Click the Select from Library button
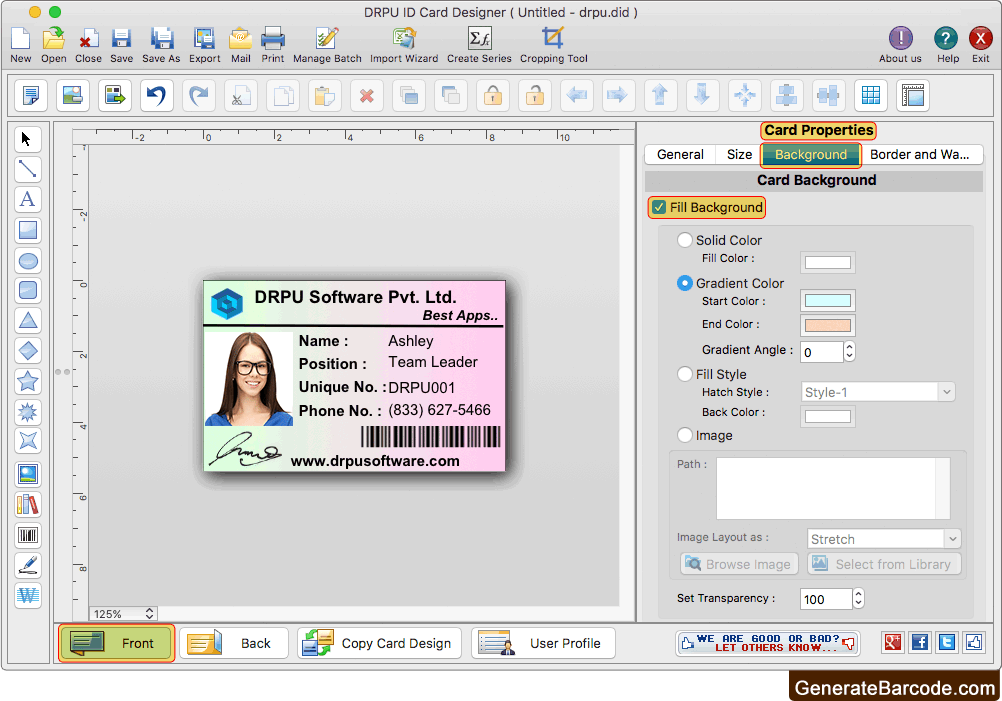Screen dimensions: 1002x701 [x=884, y=564]
